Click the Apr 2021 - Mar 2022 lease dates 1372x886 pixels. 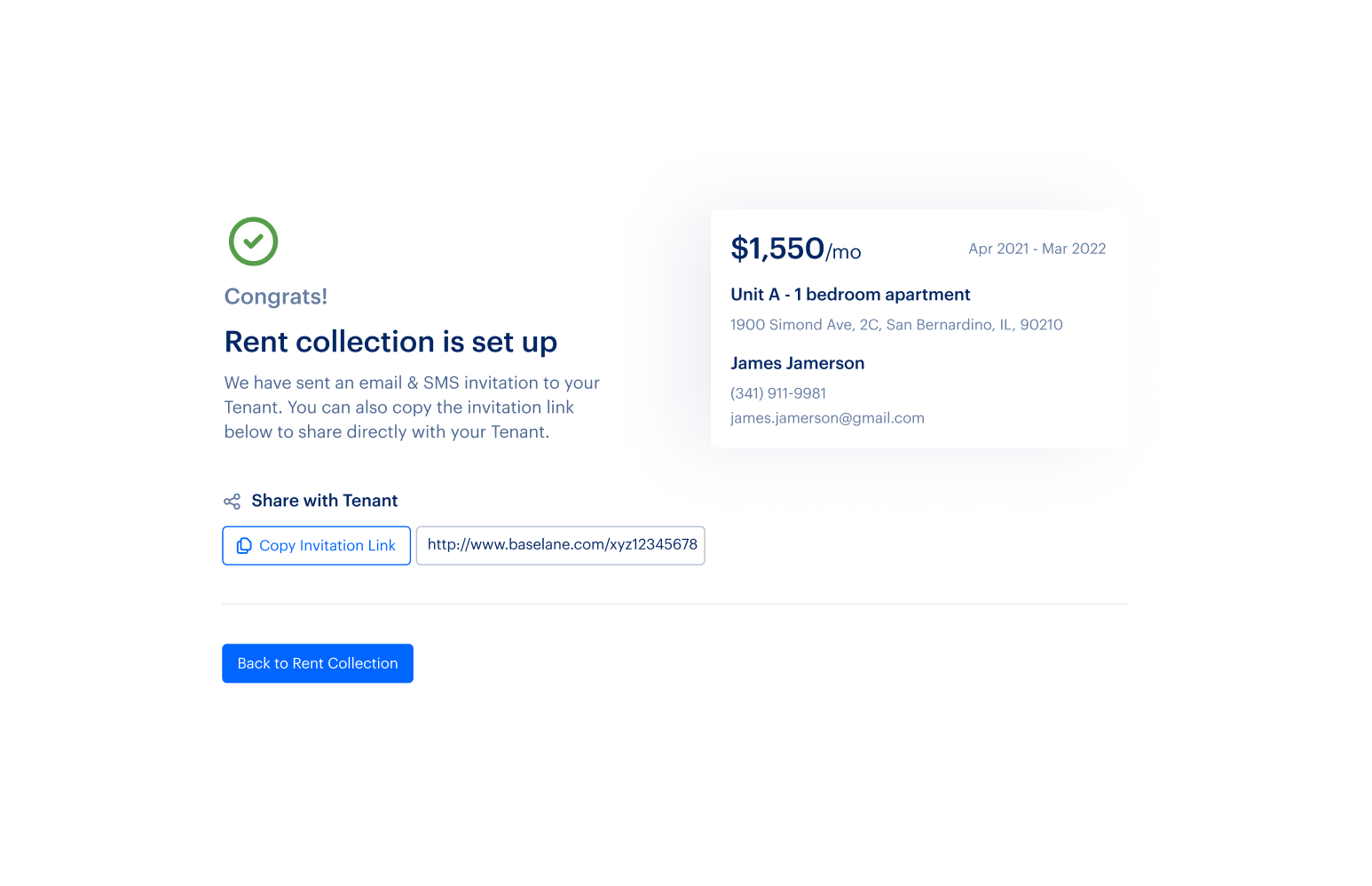1037,249
